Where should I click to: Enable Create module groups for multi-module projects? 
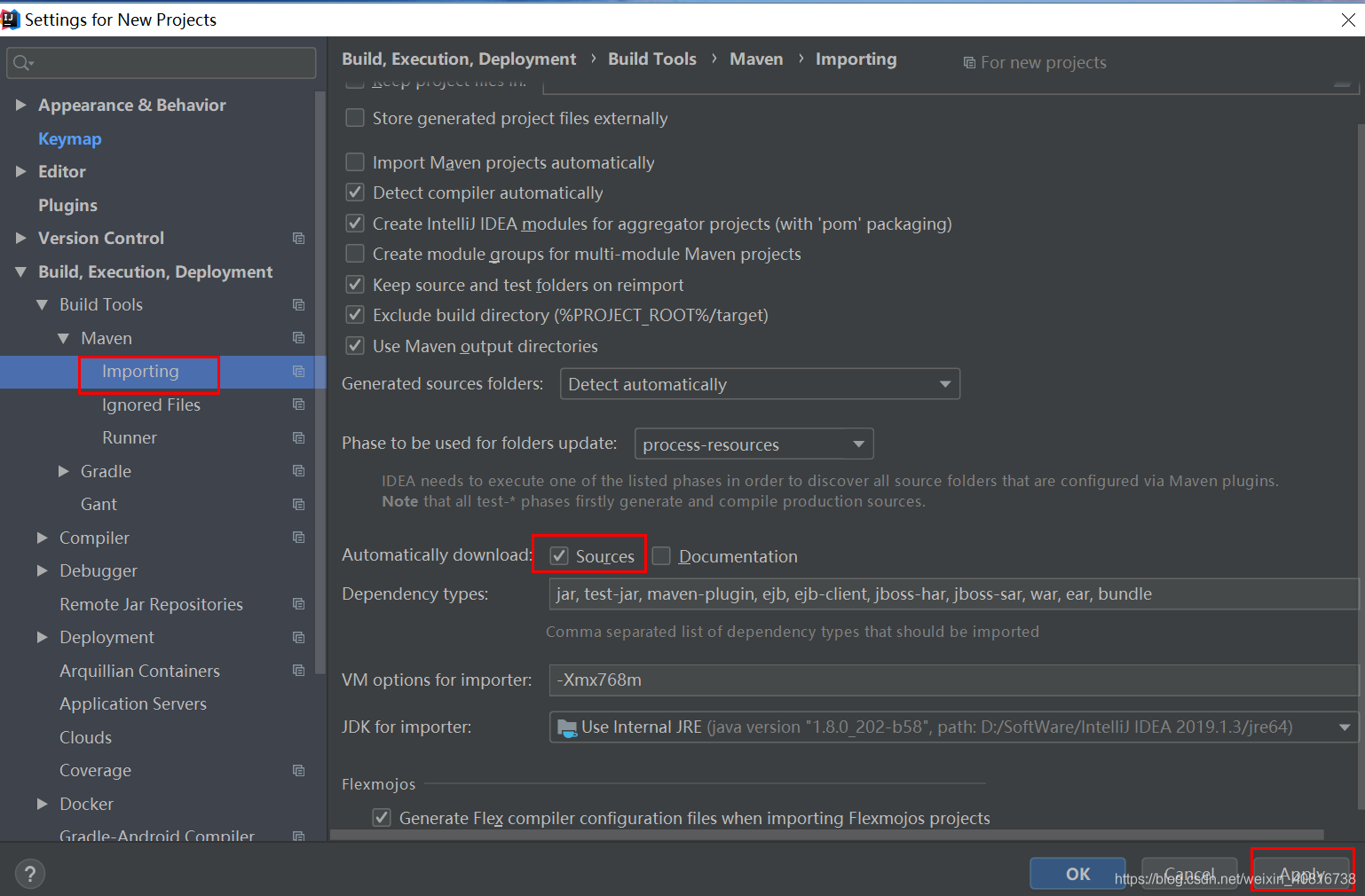pyautogui.click(x=355, y=254)
